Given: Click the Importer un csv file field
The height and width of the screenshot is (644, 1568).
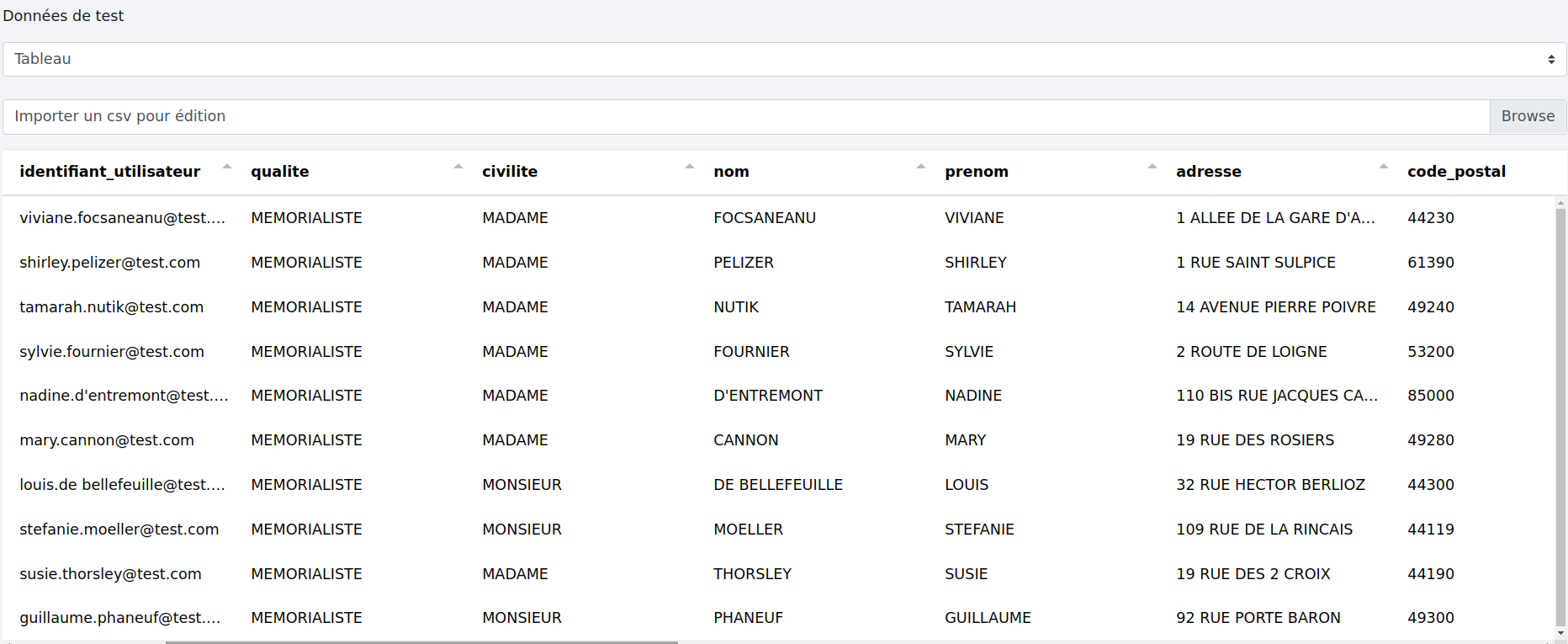Looking at the screenshot, I should coord(745,116).
